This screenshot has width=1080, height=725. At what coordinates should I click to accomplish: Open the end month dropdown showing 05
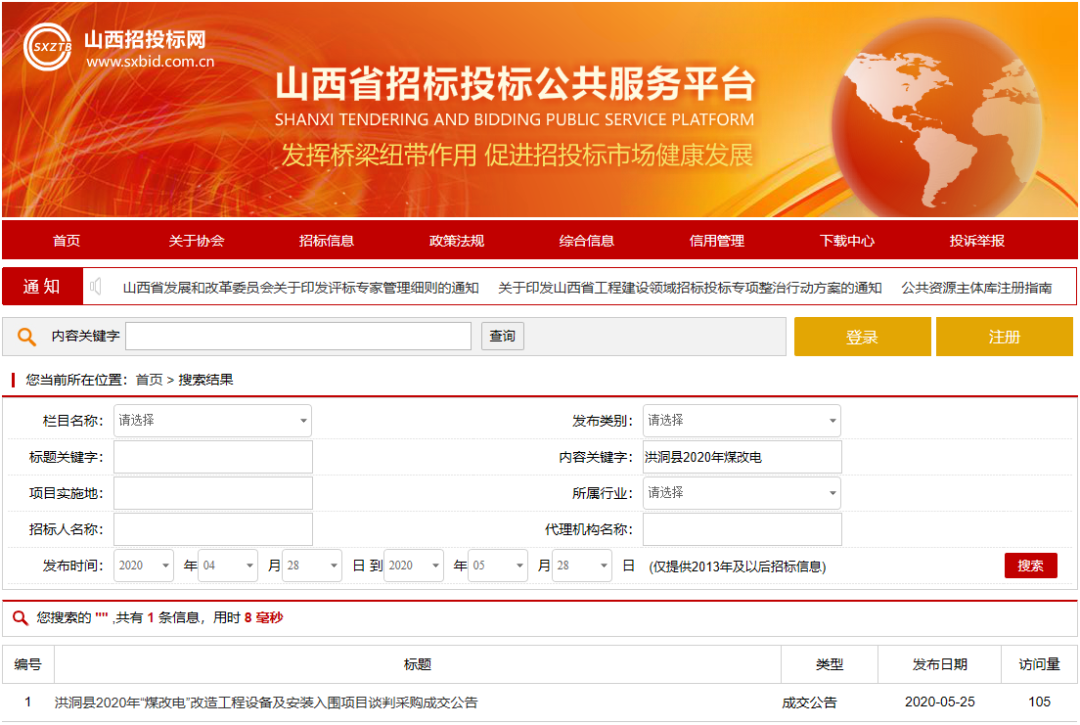coord(498,565)
